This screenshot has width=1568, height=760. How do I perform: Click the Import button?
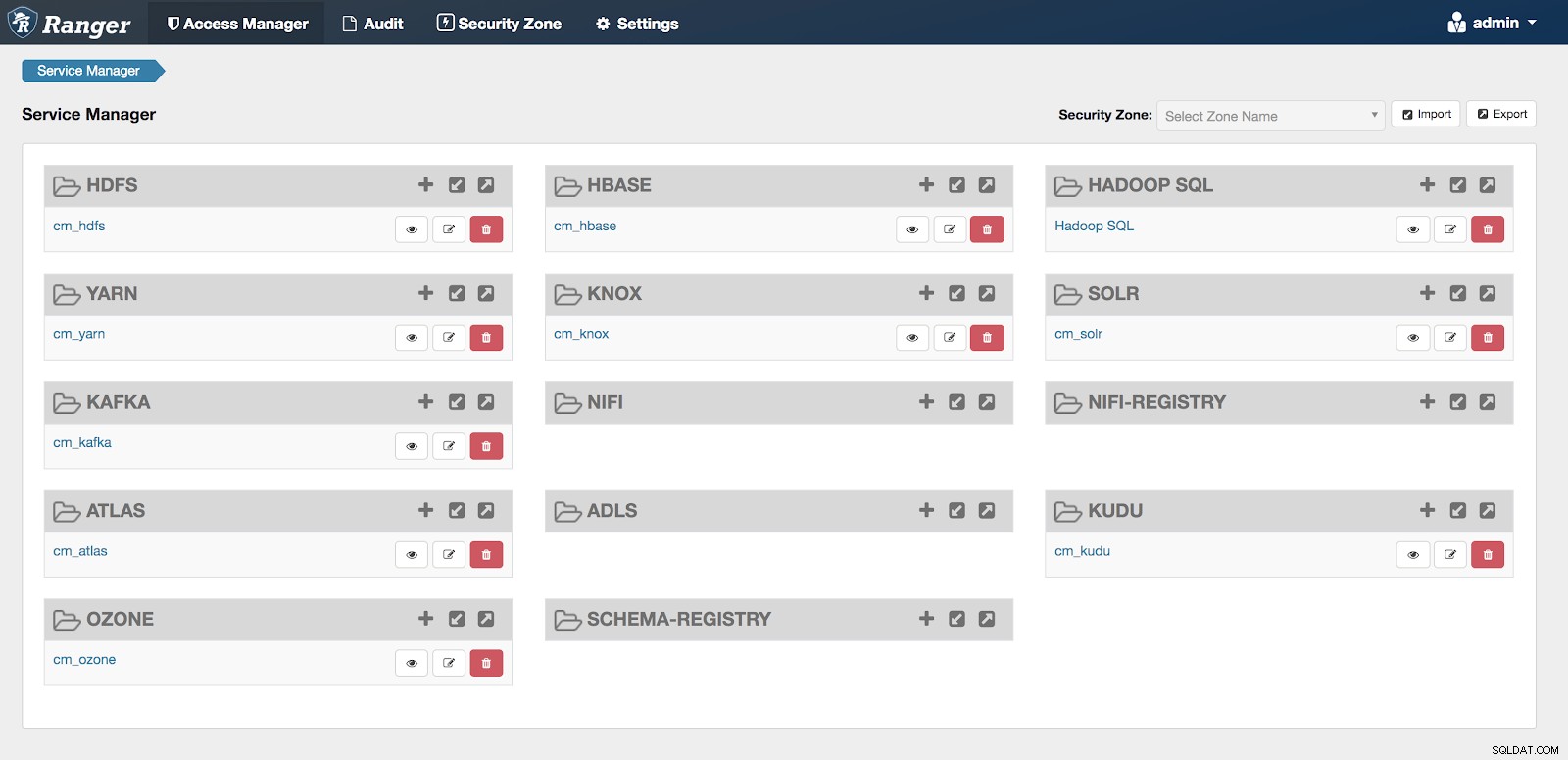1426,114
